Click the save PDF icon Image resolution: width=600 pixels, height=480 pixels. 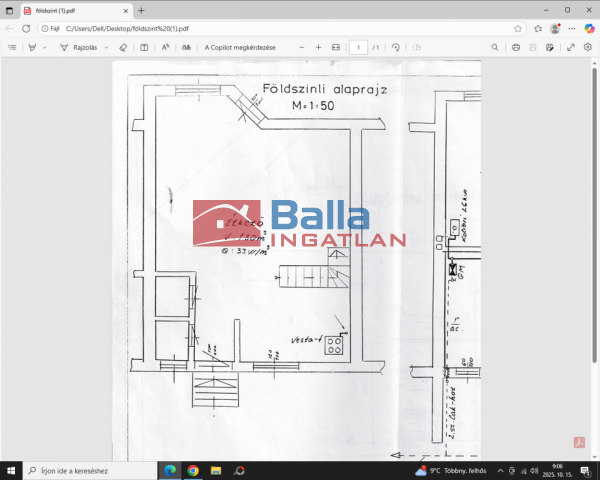(533, 47)
